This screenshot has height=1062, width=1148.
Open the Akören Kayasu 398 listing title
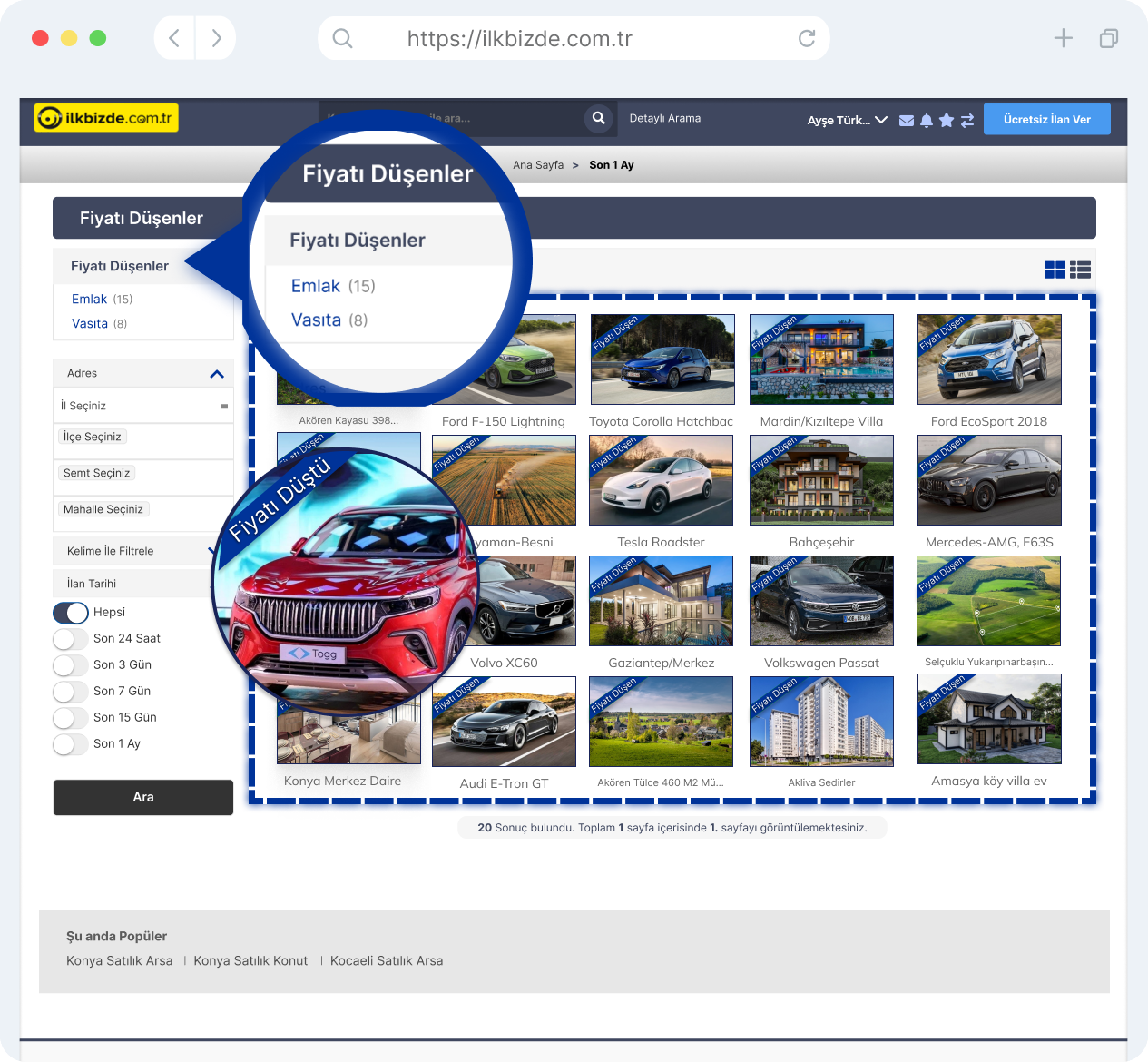tap(348, 420)
